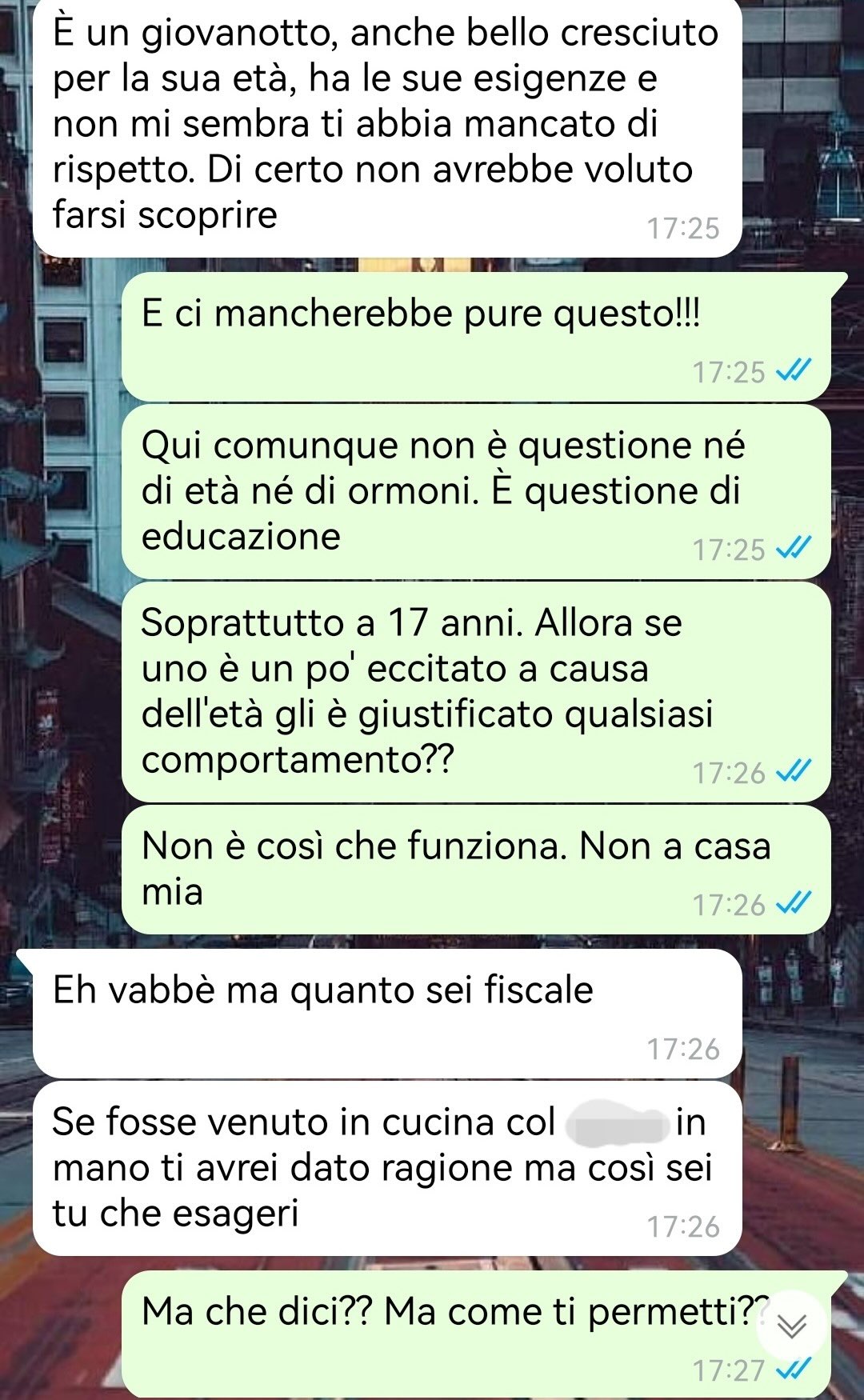Select the 'Soprattutto a 17 anni' message bubble
The image size is (864, 1400).
[x=476, y=692]
